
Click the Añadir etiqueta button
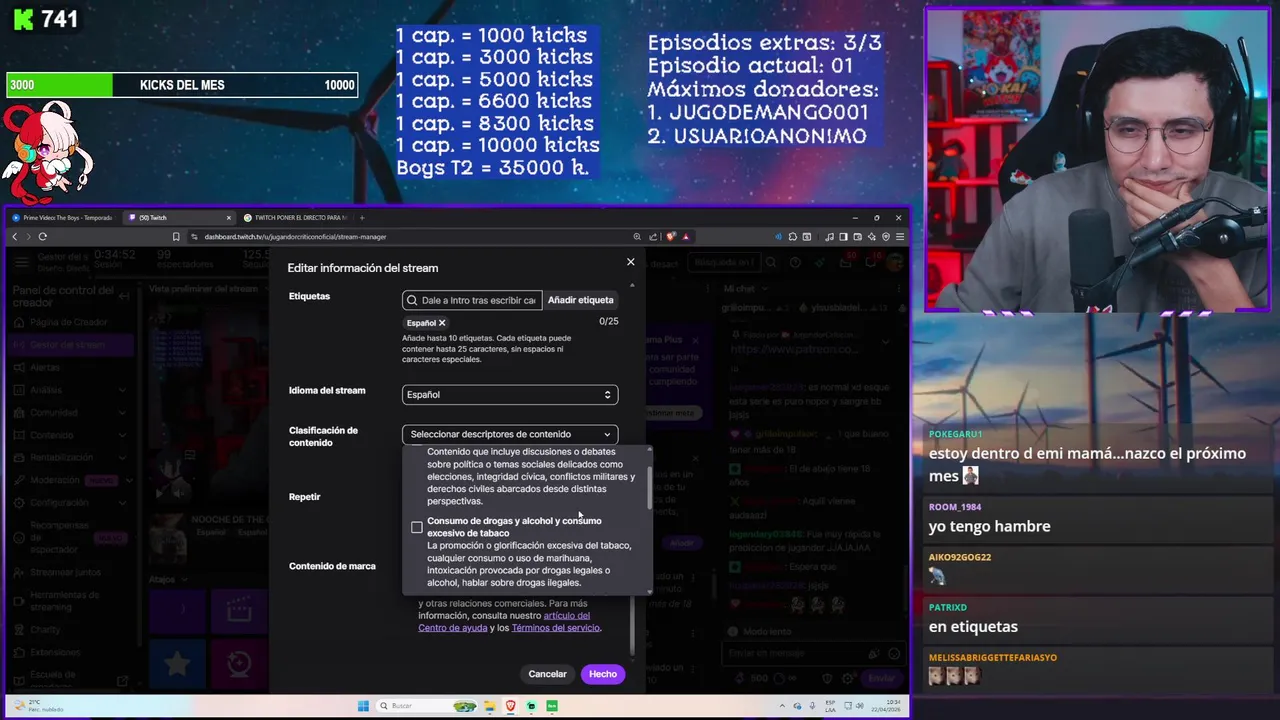[580, 300]
